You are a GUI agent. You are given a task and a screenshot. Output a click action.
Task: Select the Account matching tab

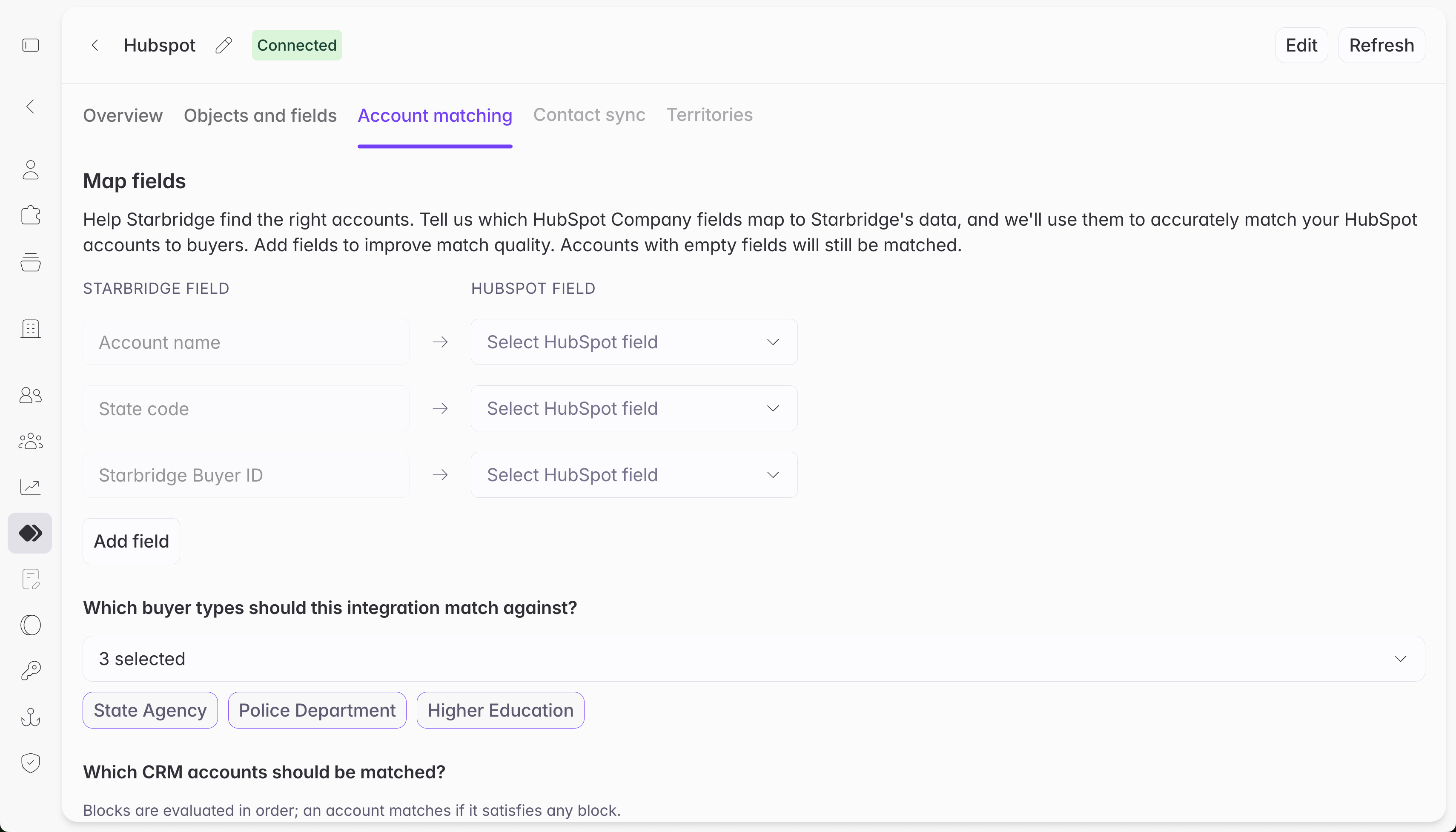[435, 115]
